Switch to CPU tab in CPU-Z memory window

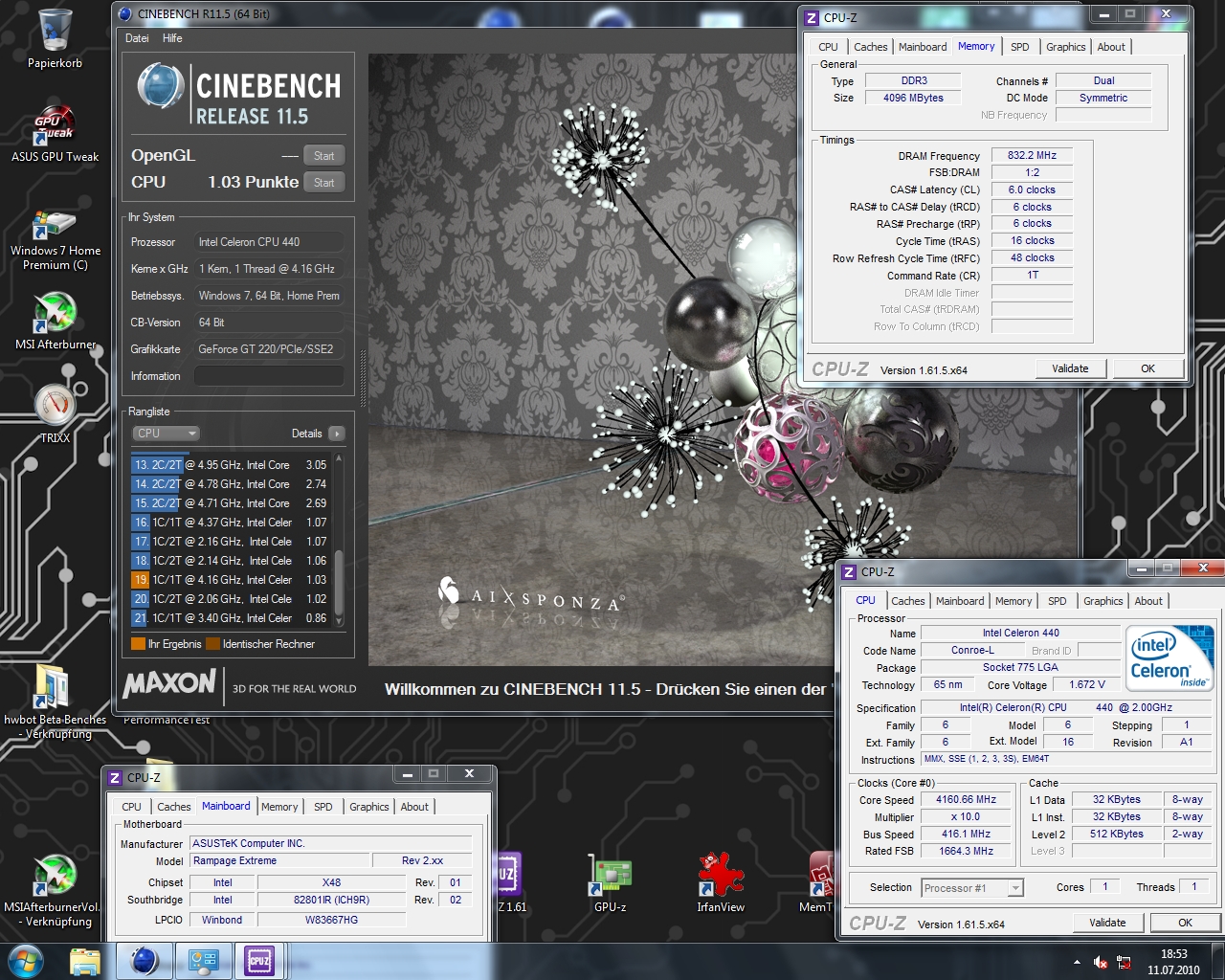828,47
